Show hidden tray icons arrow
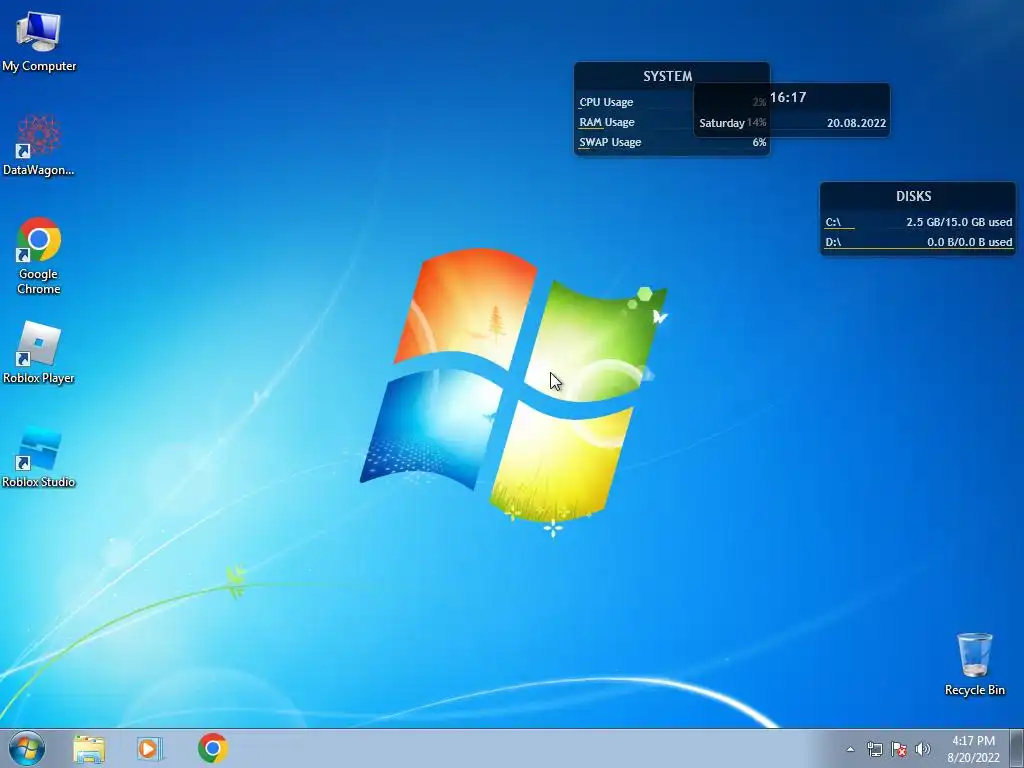Image resolution: width=1024 pixels, height=768 pixels. 850,749
